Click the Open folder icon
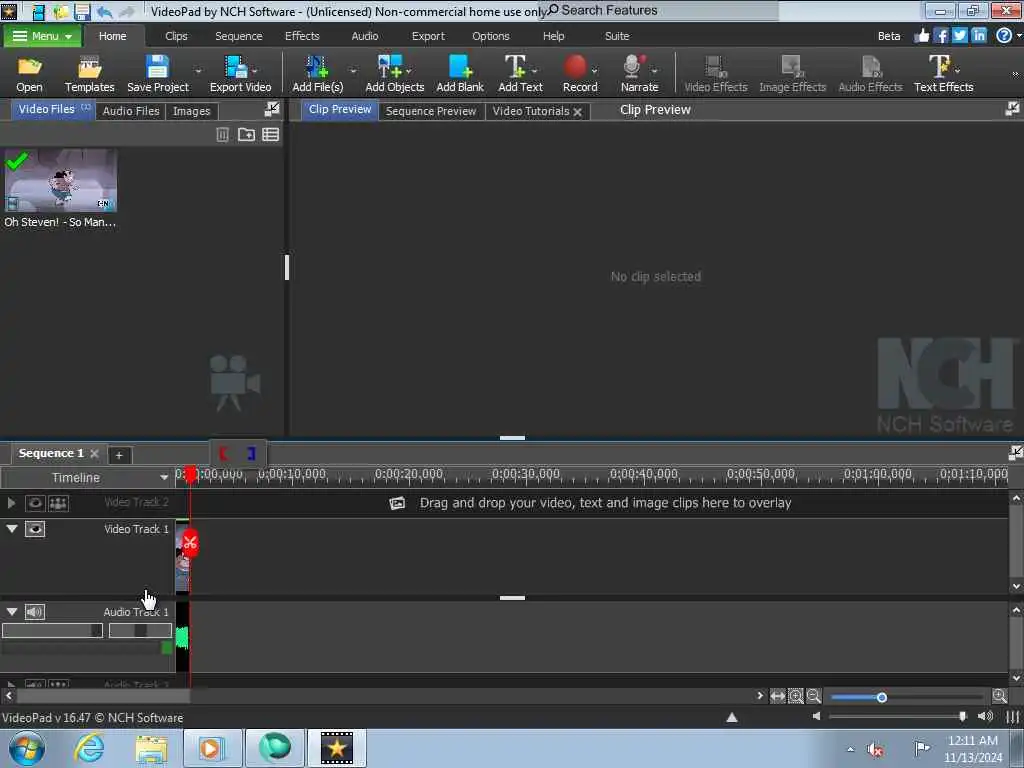Viewport: 1024px width, 768px height. coord(29,67)
